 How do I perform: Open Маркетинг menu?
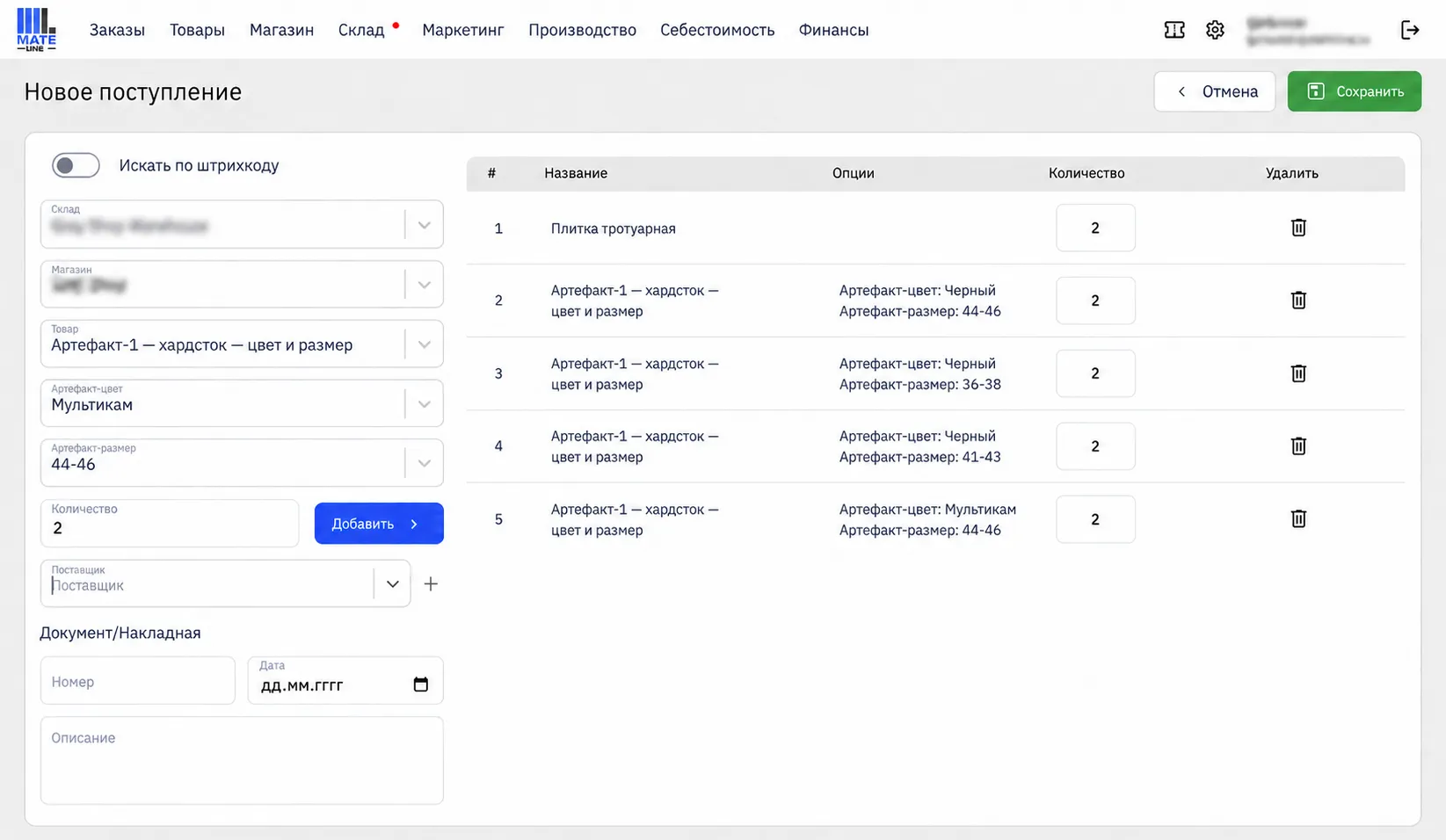click(463, 30)
